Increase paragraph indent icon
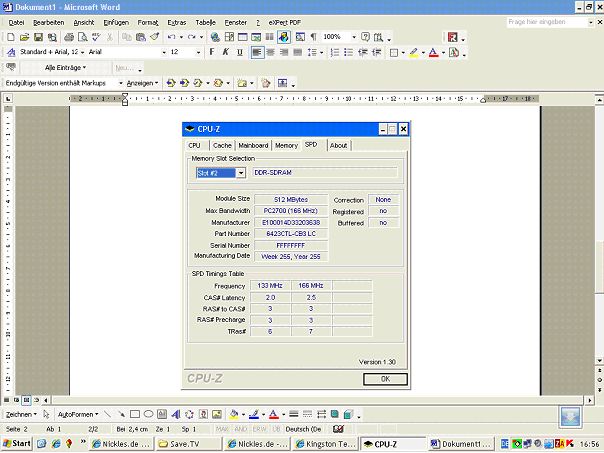 [376, 52]
